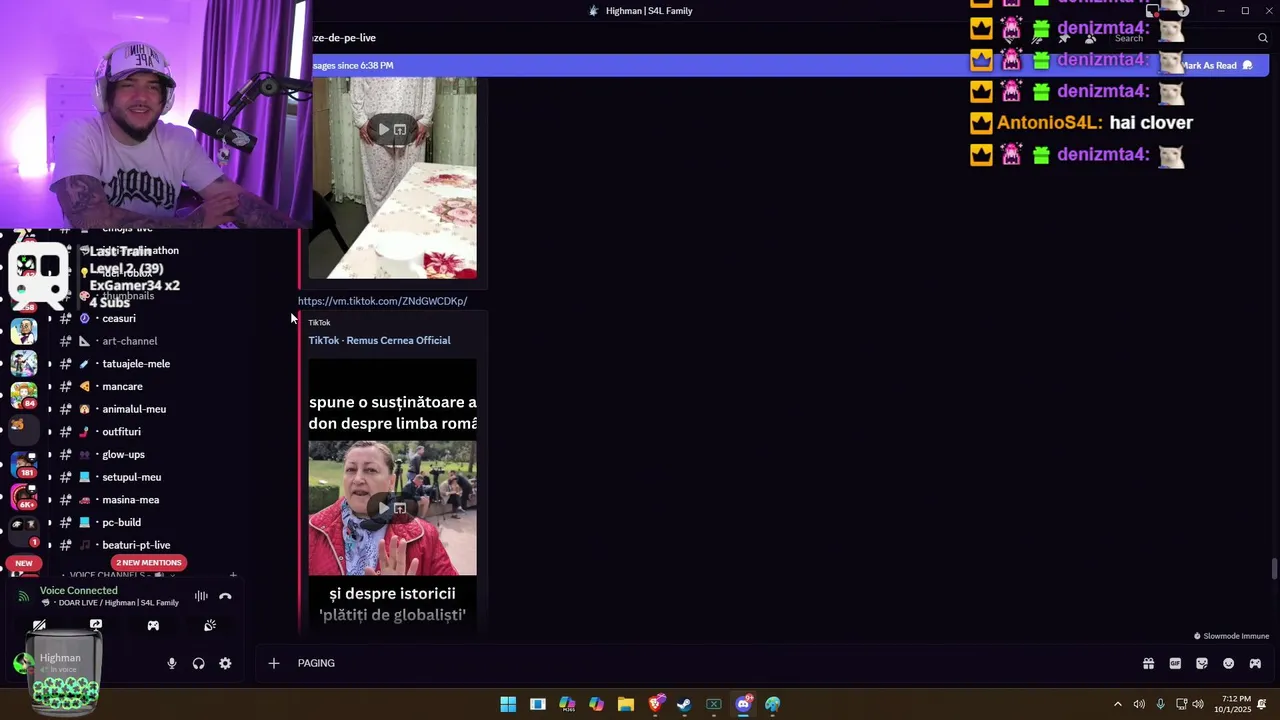Open Microsoft 365 Copilot in taskbar

[567, 704]
